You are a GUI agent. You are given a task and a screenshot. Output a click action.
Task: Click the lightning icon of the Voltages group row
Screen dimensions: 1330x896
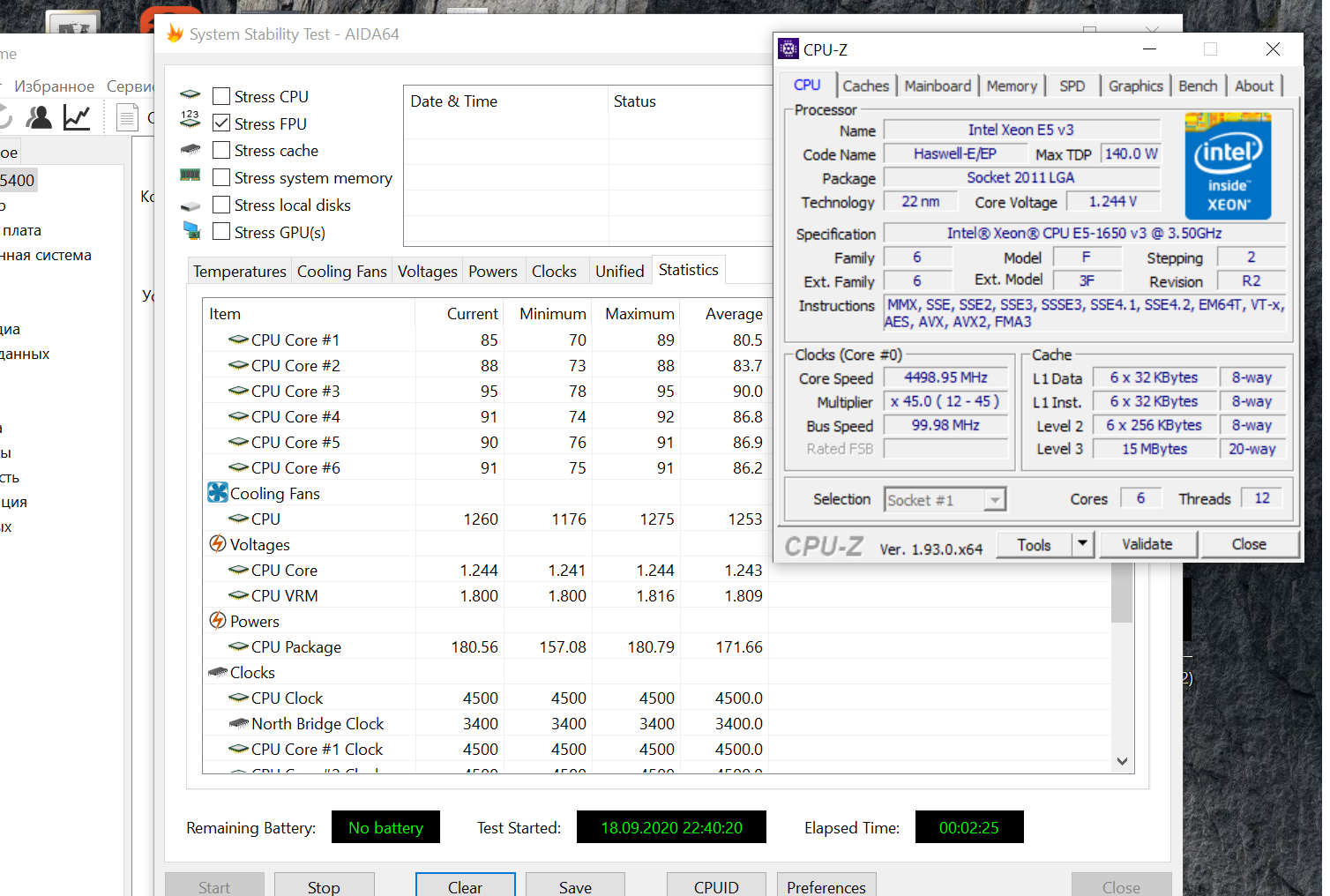pyautogui.click(x=218, y=543)
